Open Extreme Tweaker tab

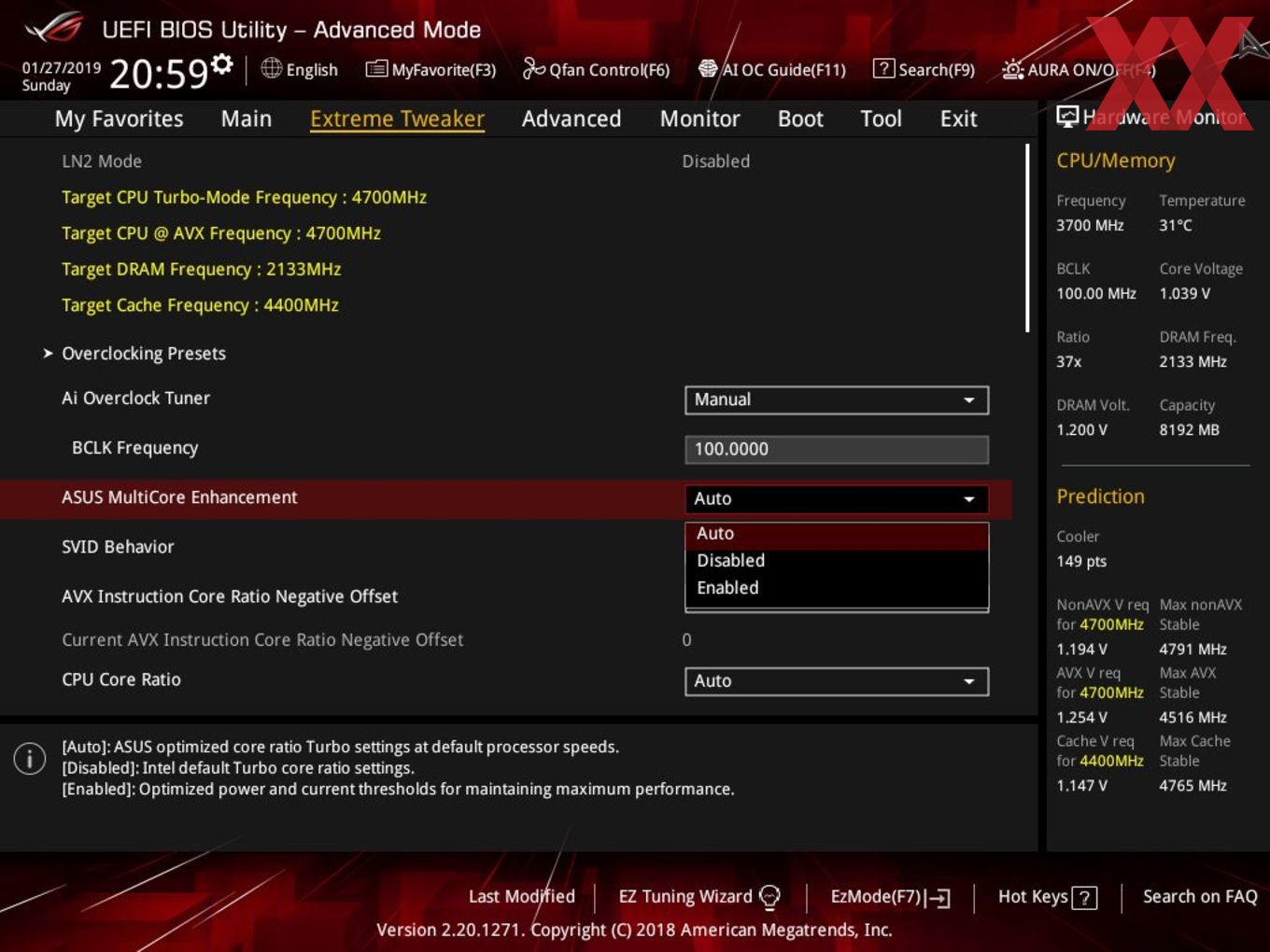[x=397, y=119]
